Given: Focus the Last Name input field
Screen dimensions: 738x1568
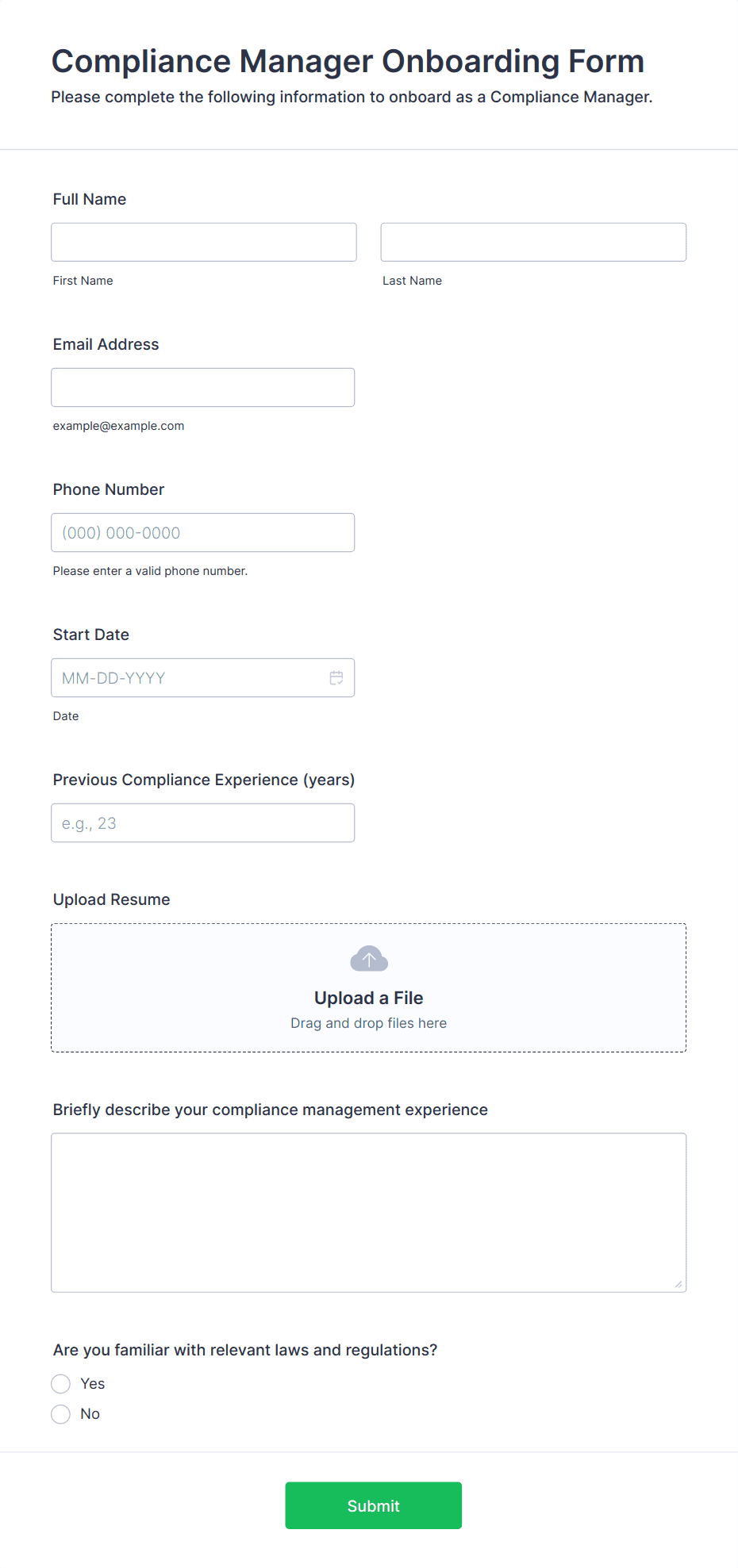Looking at the screenshot, I should tap(533, 242).
